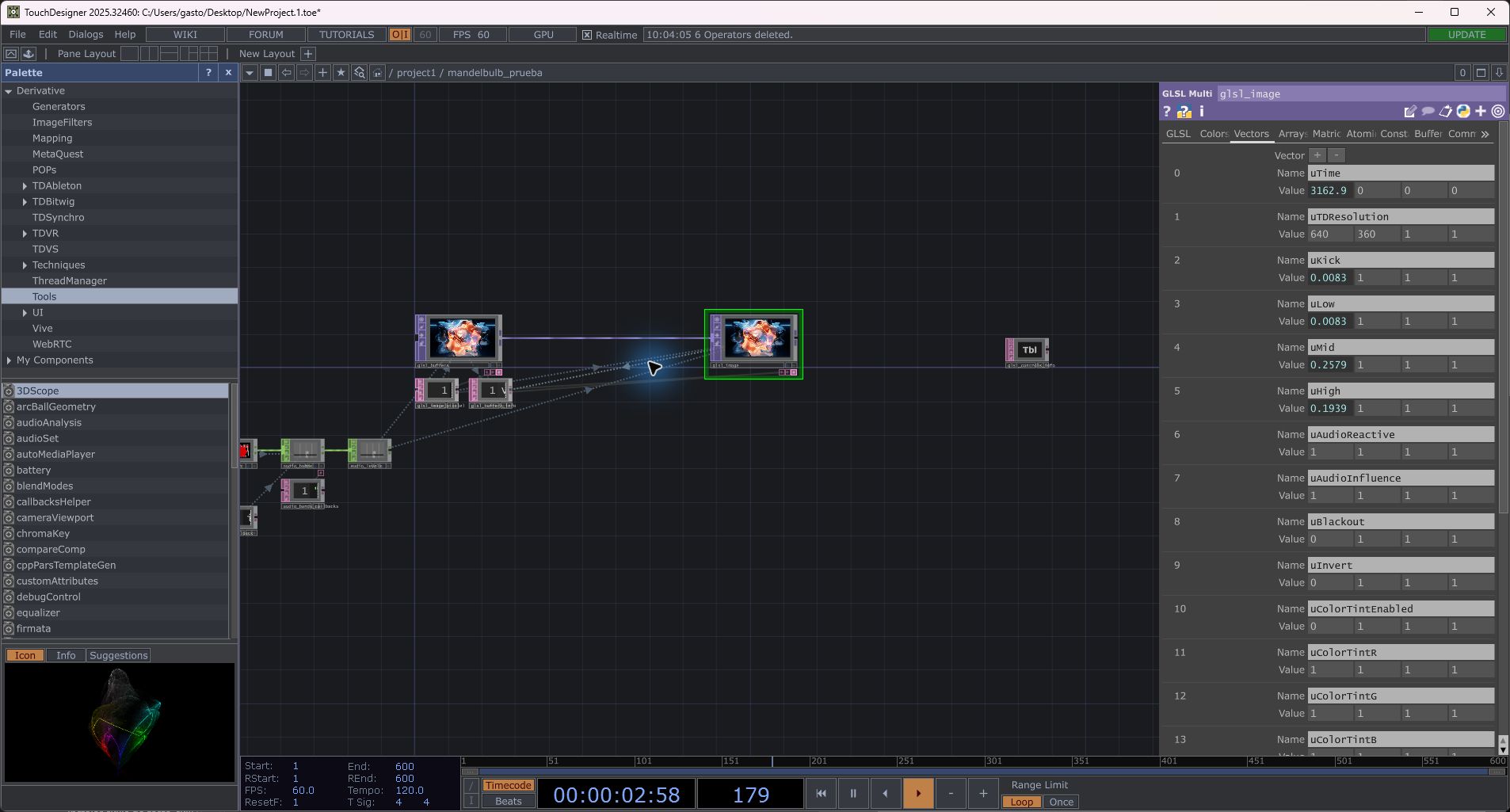Click the green UPDATE button
Image resolution: width=1510 pixels, height=812 pixels.
[x=1466, y=35]
